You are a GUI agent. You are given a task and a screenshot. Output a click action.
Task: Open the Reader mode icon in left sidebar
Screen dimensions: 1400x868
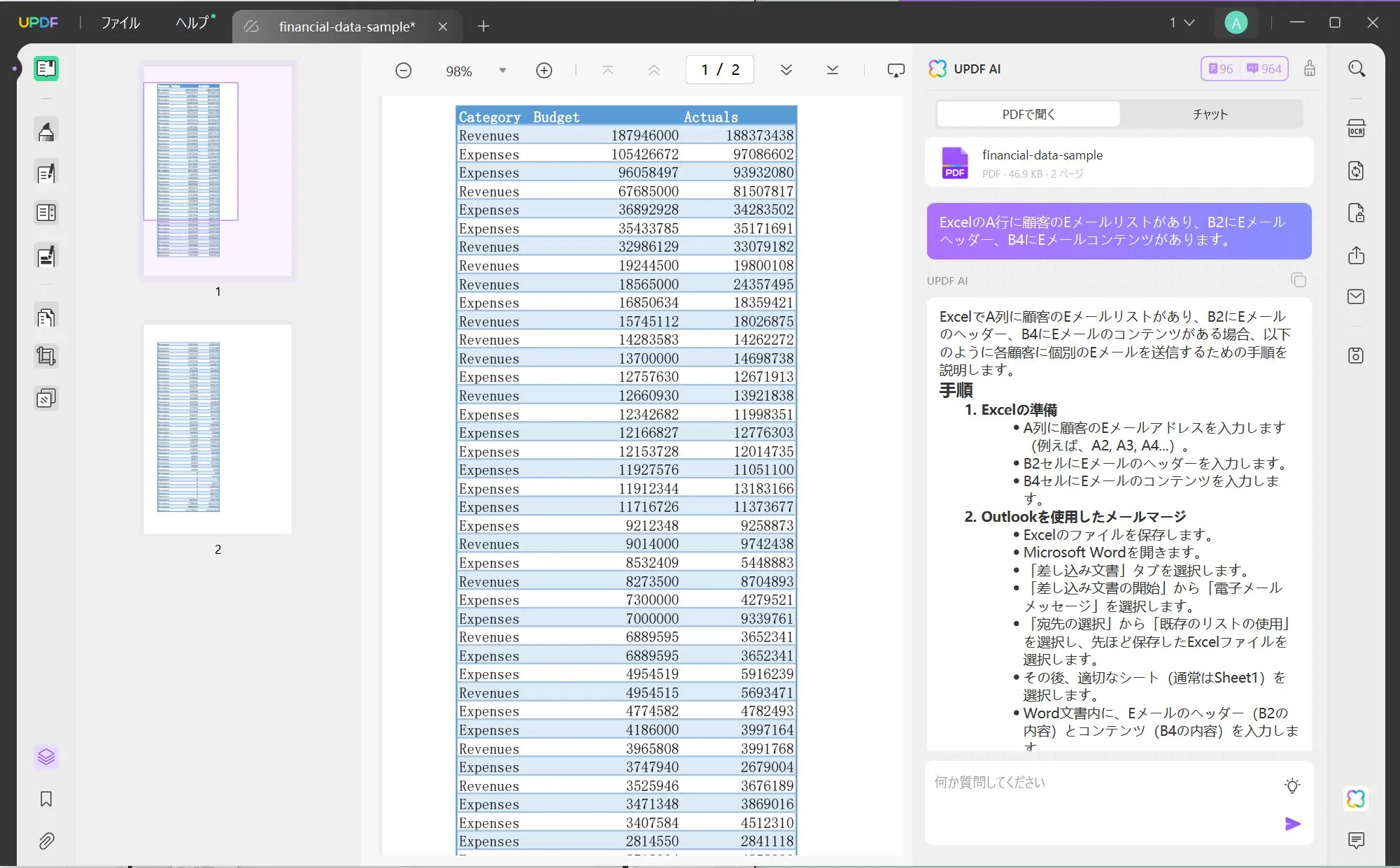46,69
